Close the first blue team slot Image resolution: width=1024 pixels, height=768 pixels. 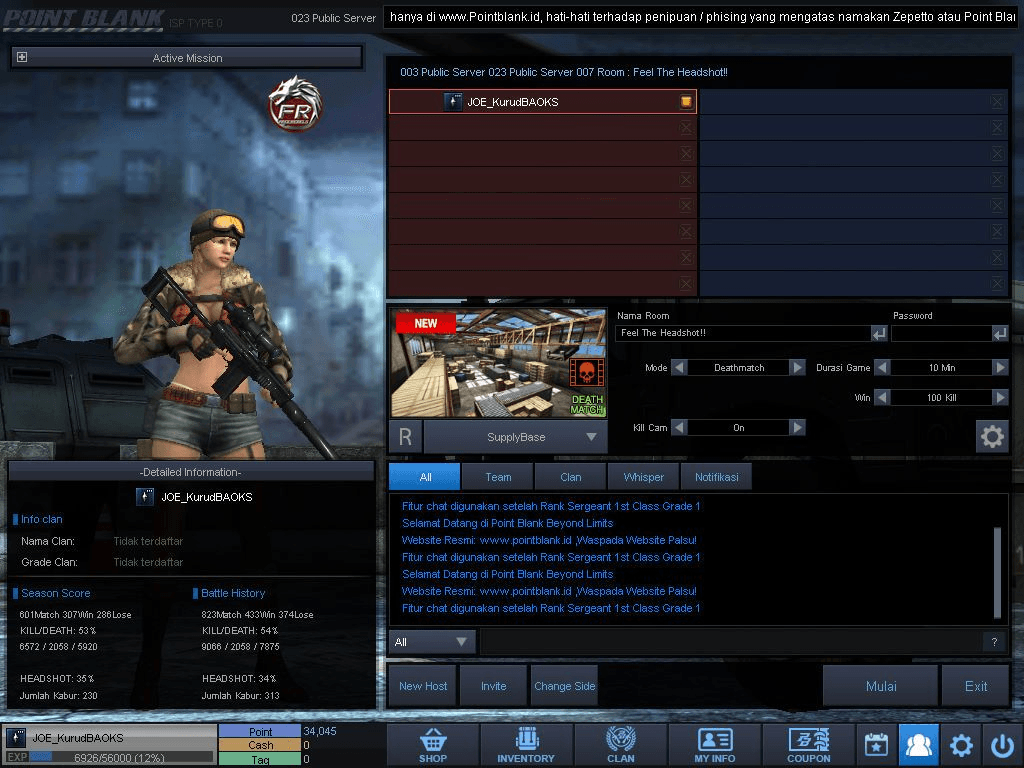click(x=997, y=101)
